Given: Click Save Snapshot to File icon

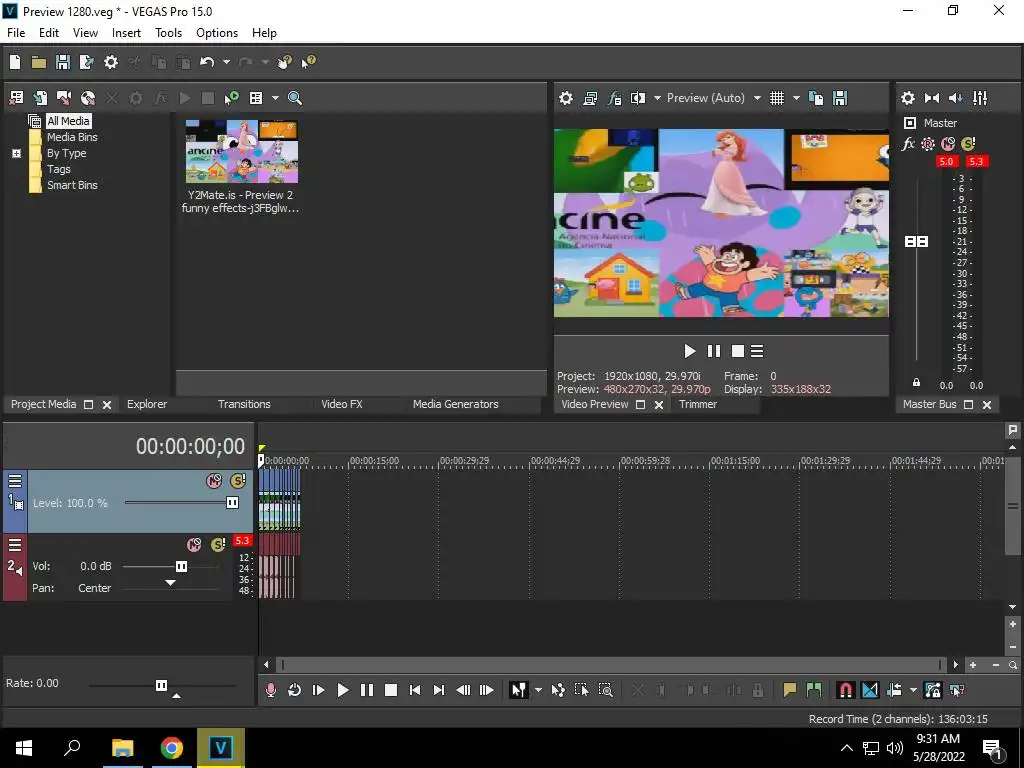Looking at the screenshot, I should [840, 98].
